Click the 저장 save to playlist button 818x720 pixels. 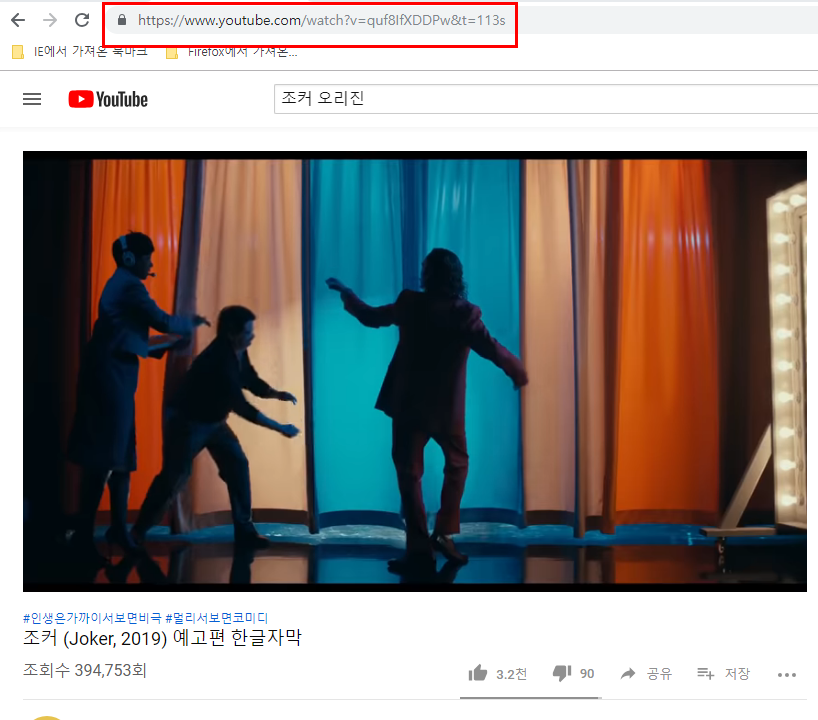click(724, 674)
